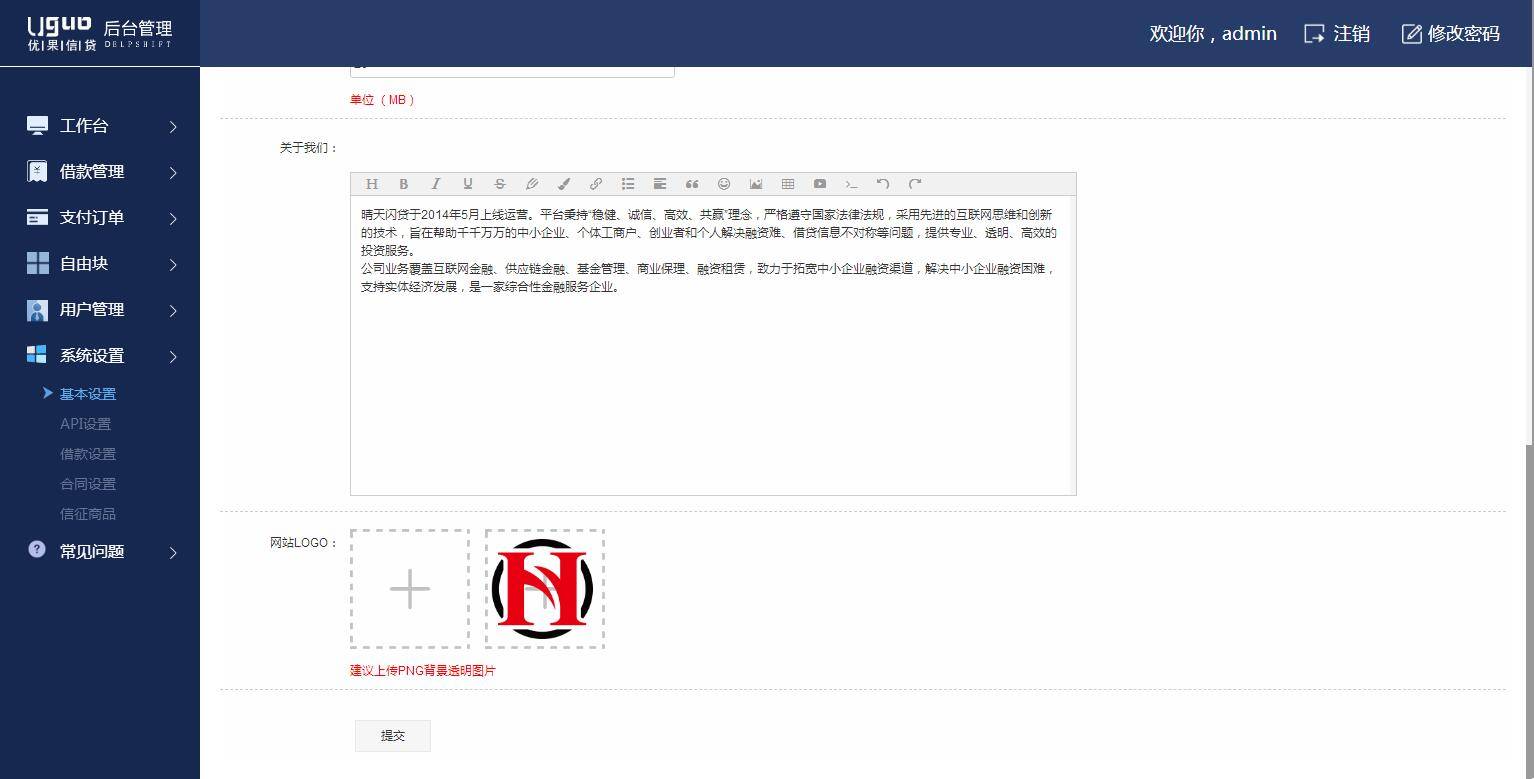Insert an image into the about text
Screen dimensions: 1534x779
(755, 184)
